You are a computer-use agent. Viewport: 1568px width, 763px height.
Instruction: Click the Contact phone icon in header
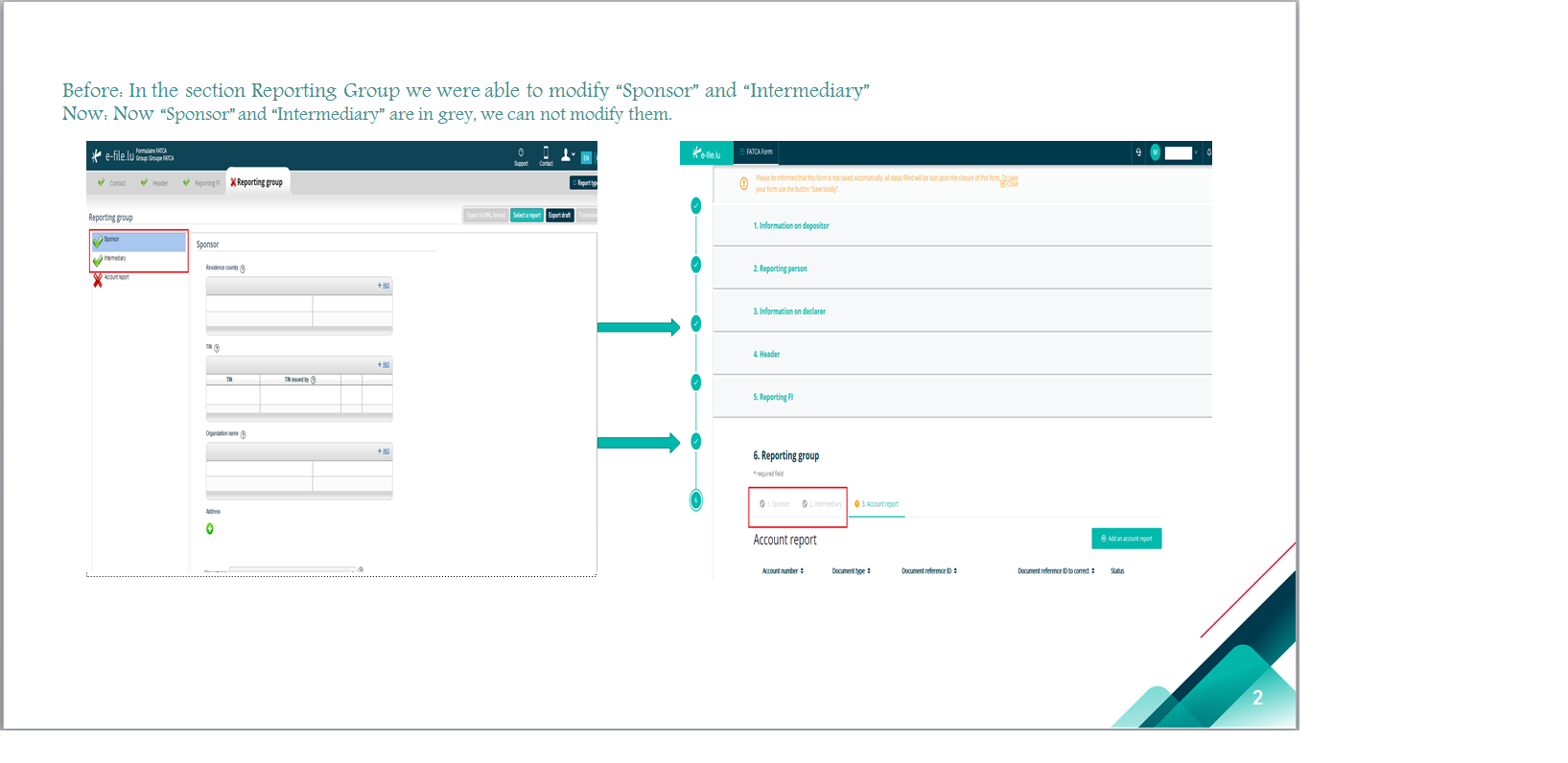tap(546, 153)
